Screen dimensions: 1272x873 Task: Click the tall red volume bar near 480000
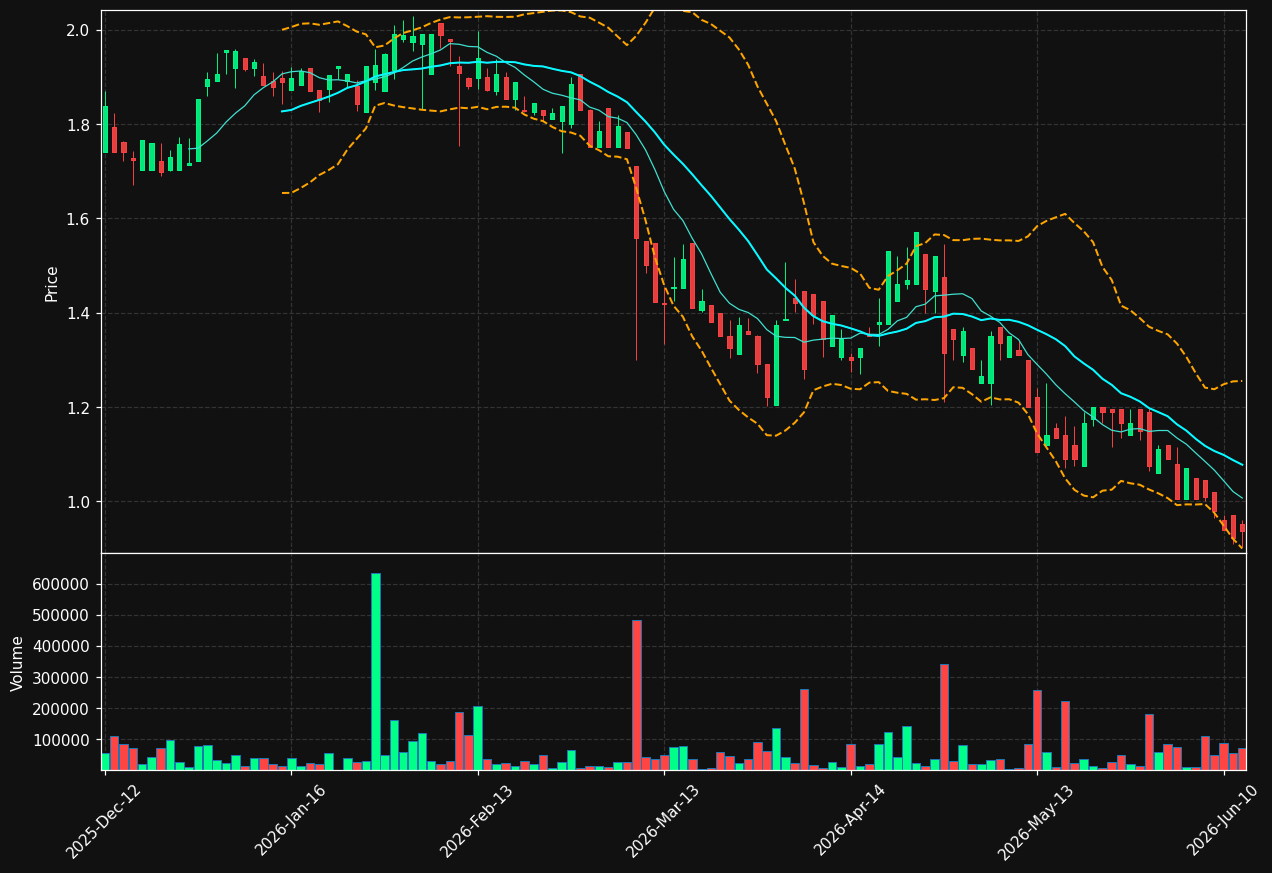(x=636, y=695)
